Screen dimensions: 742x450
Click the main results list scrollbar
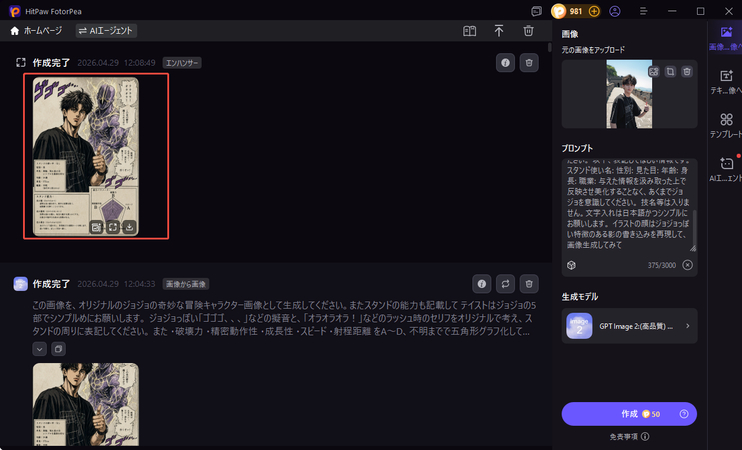click(x=549, y=47)
